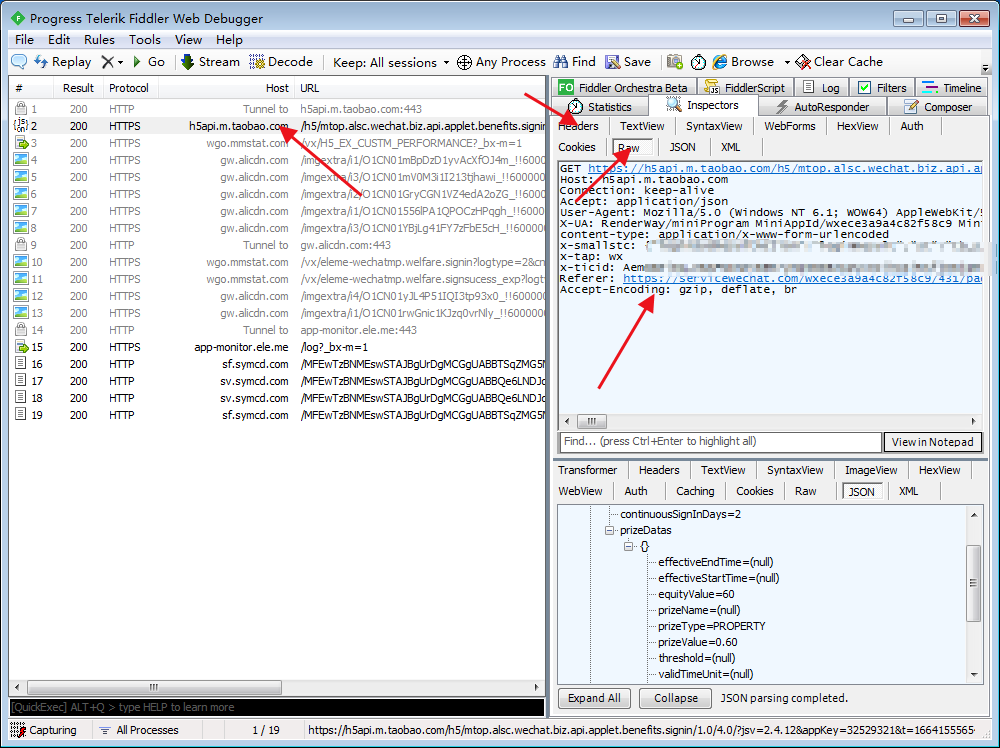
Task: Open the Tools menu
Action: coord(145,40)
